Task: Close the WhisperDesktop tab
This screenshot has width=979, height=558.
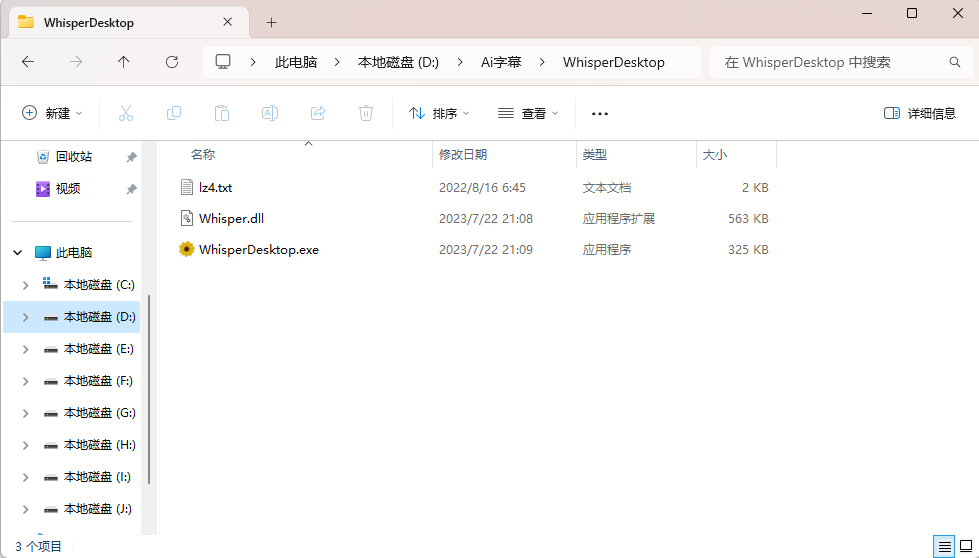Action: point(227,22)
